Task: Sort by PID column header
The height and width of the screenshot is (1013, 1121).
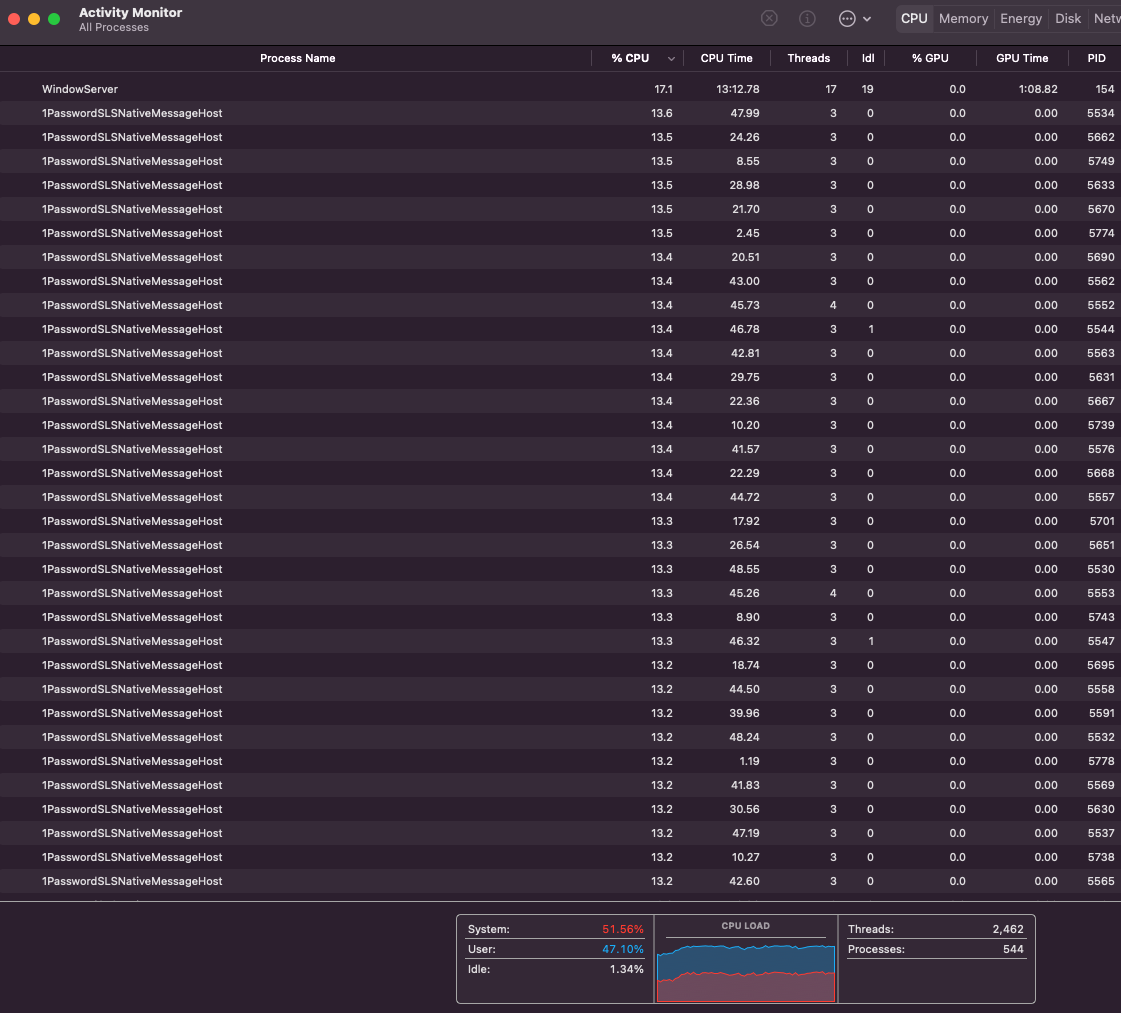Action: tap(1096, 58)
